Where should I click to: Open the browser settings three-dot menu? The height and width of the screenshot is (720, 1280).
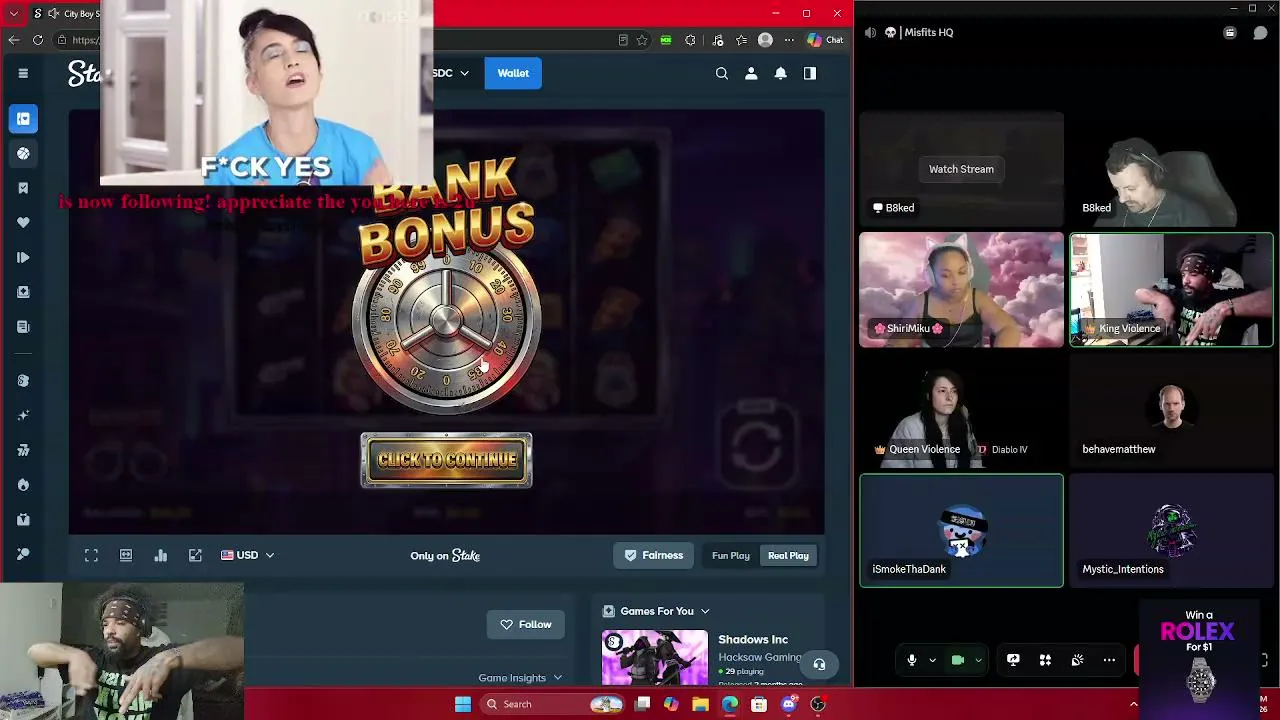pos(789,40)
